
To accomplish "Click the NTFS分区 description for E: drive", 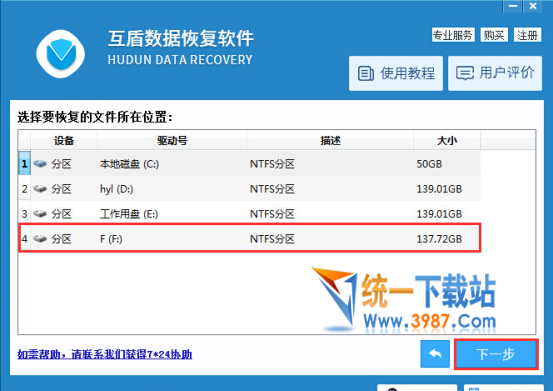I will [x=272, y=214].
